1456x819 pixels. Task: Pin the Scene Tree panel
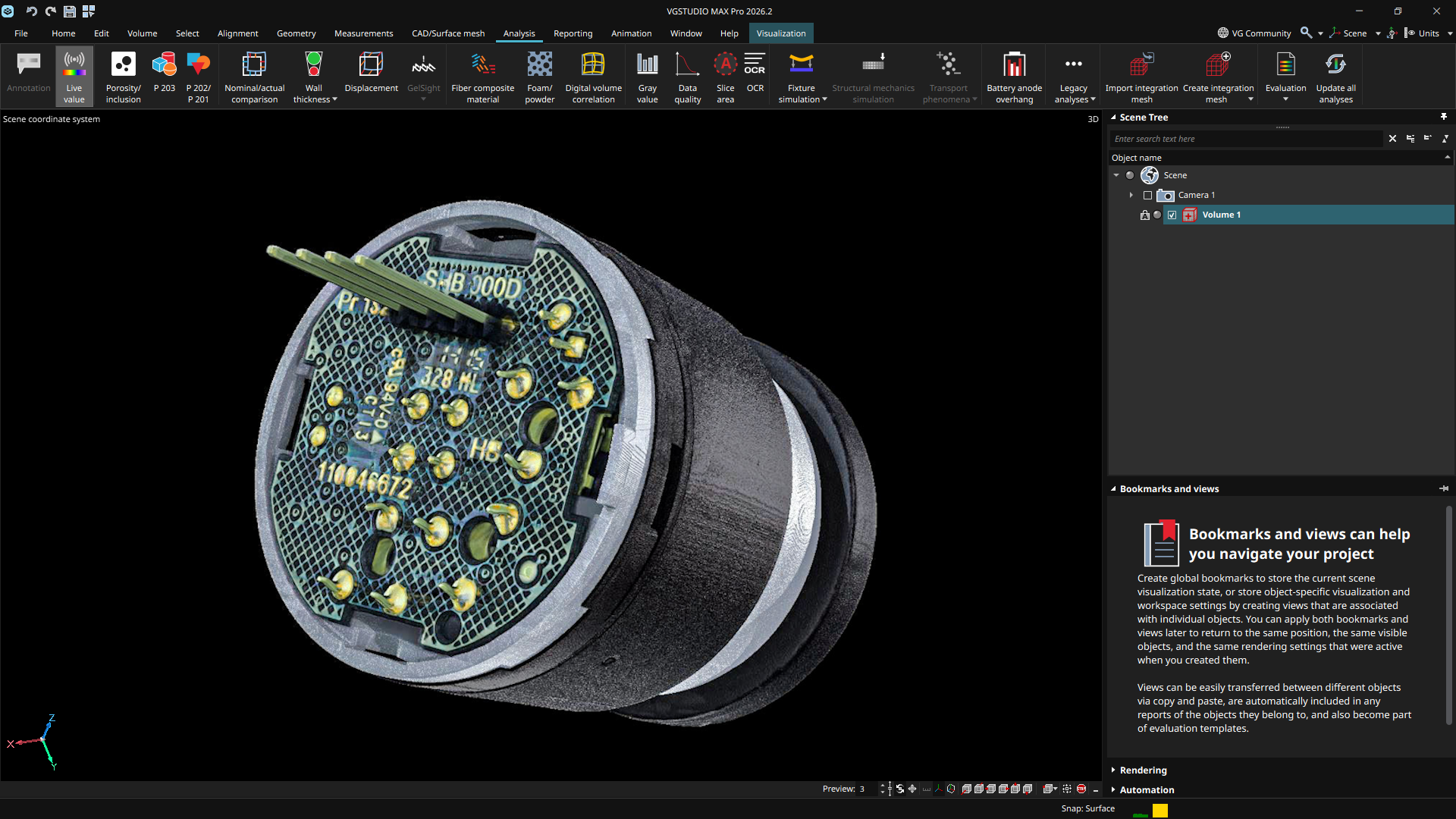1444,117
